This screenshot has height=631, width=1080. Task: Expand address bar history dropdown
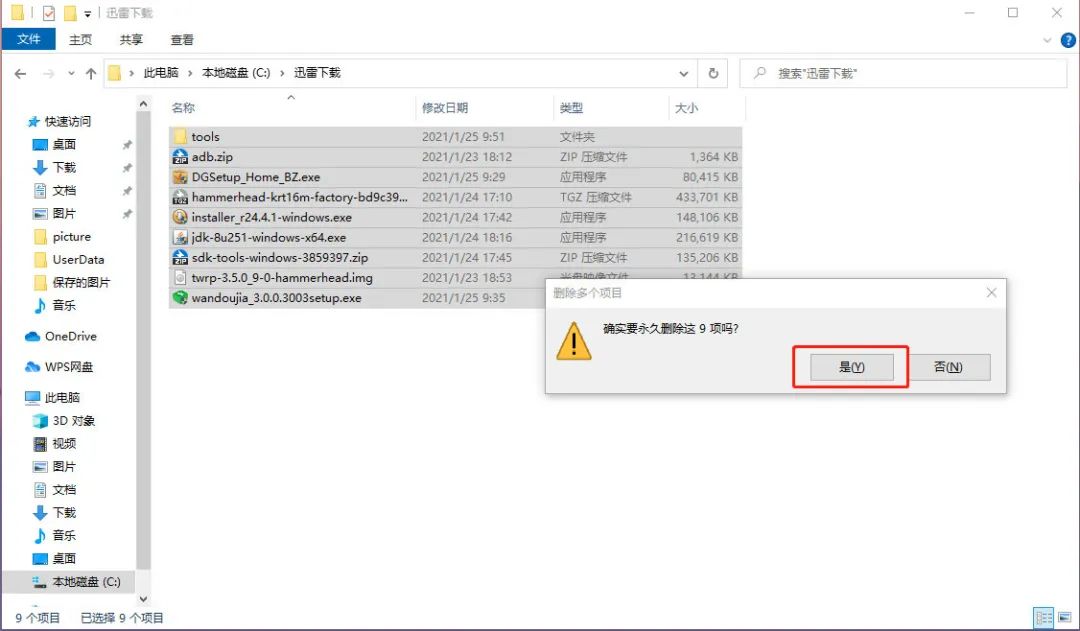(x=683, y=73)
